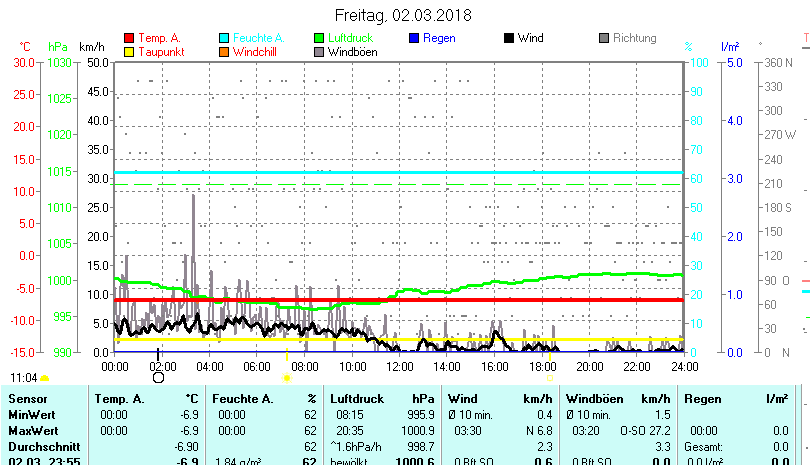Click the moon circle marker below 02:00
The width and height of the screenshot is (810, 465).
158,377
